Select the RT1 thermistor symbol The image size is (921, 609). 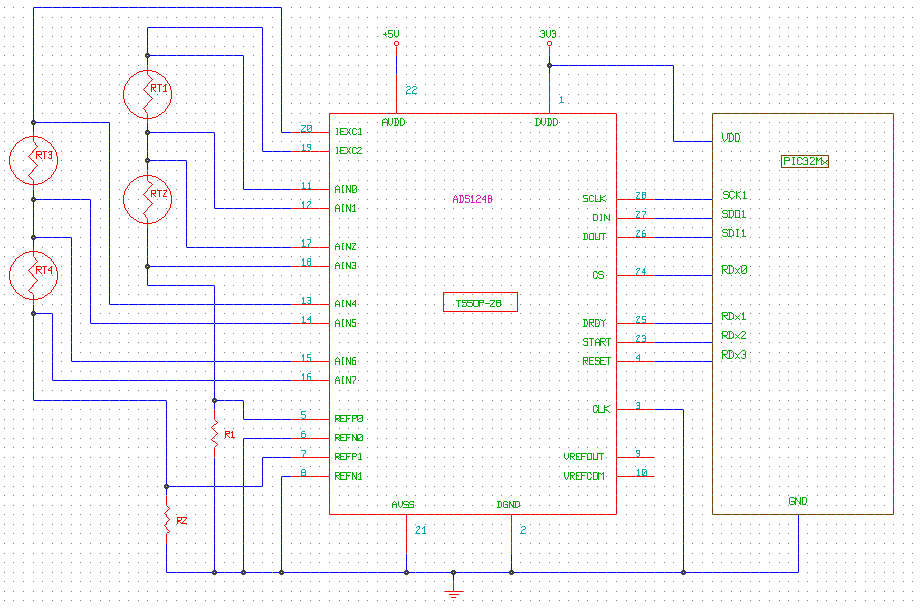click(147, 94)
